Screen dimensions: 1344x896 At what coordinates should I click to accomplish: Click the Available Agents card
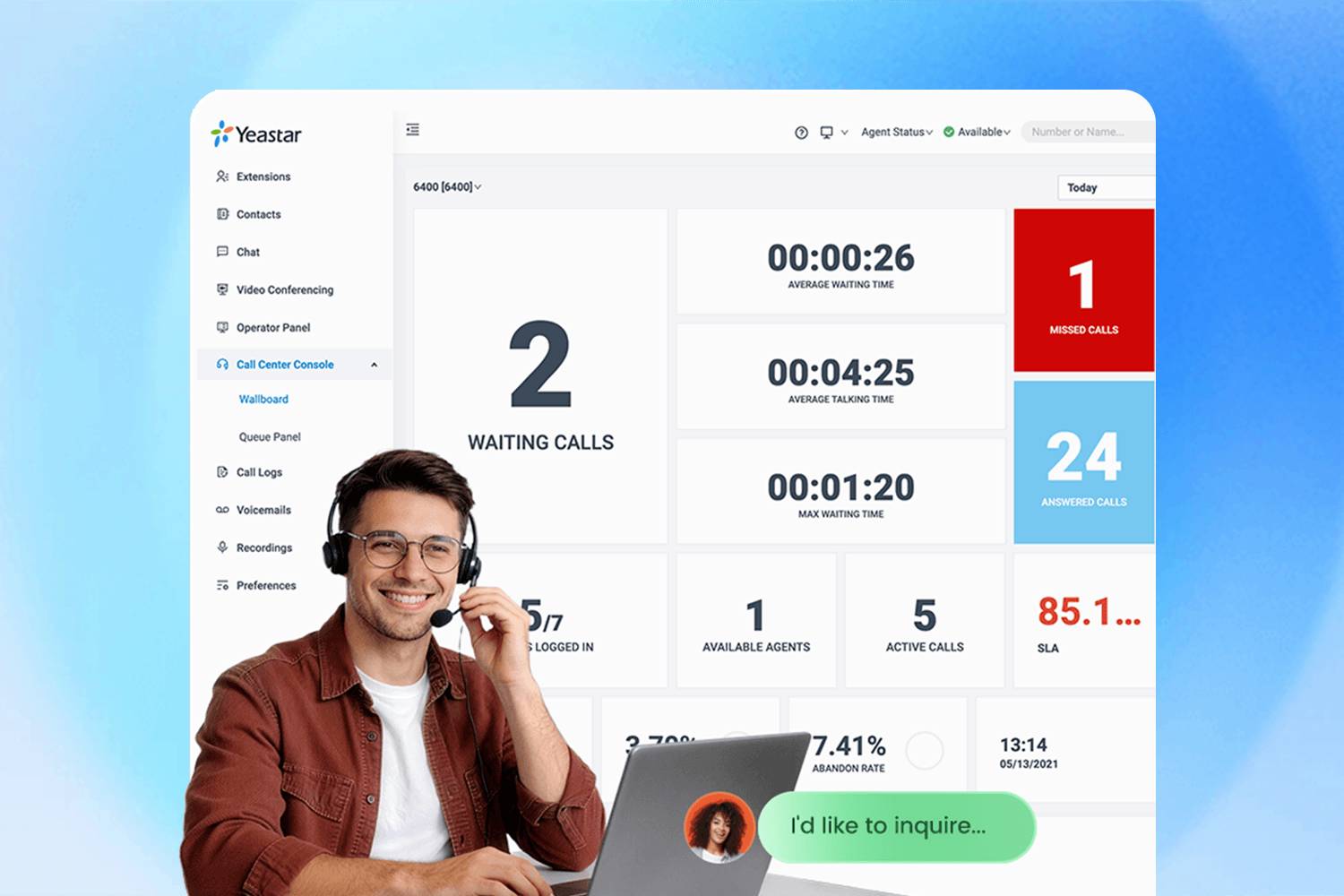tap(756, 620)
